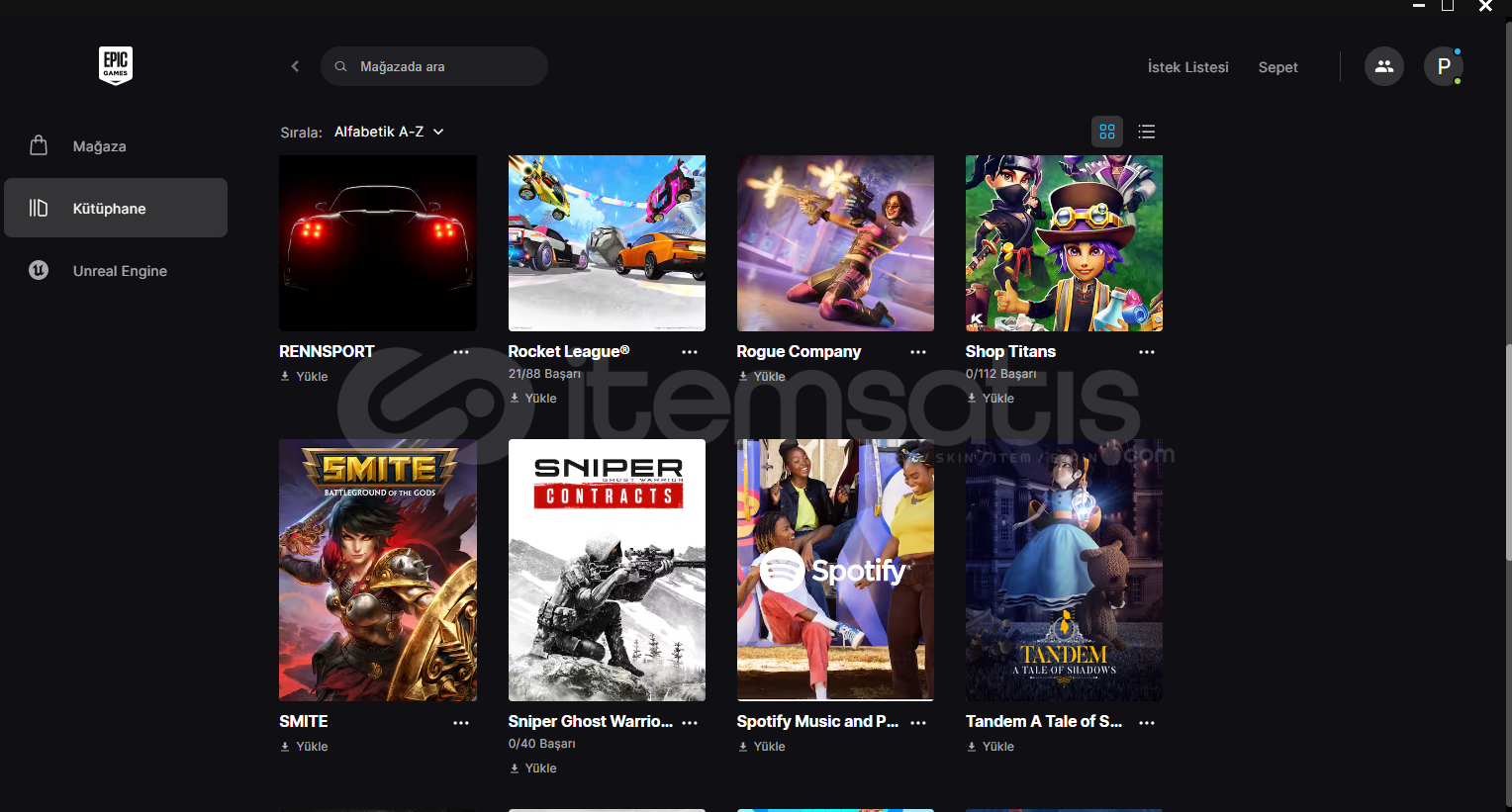Open SMITE more options menu
The image size is (1512, 812).
pyautogui.click(x=461, y=723)
